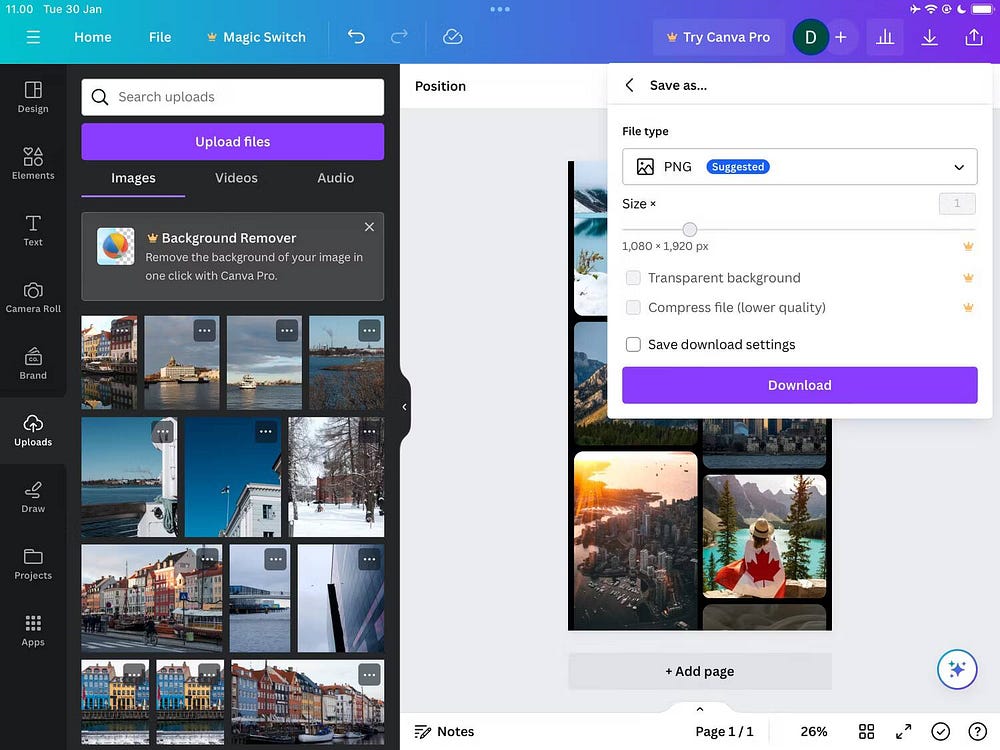Viewport: 1000px width, 750px height.
Task: Select the Draw tool in sidebar
Action: pos(33,495)
